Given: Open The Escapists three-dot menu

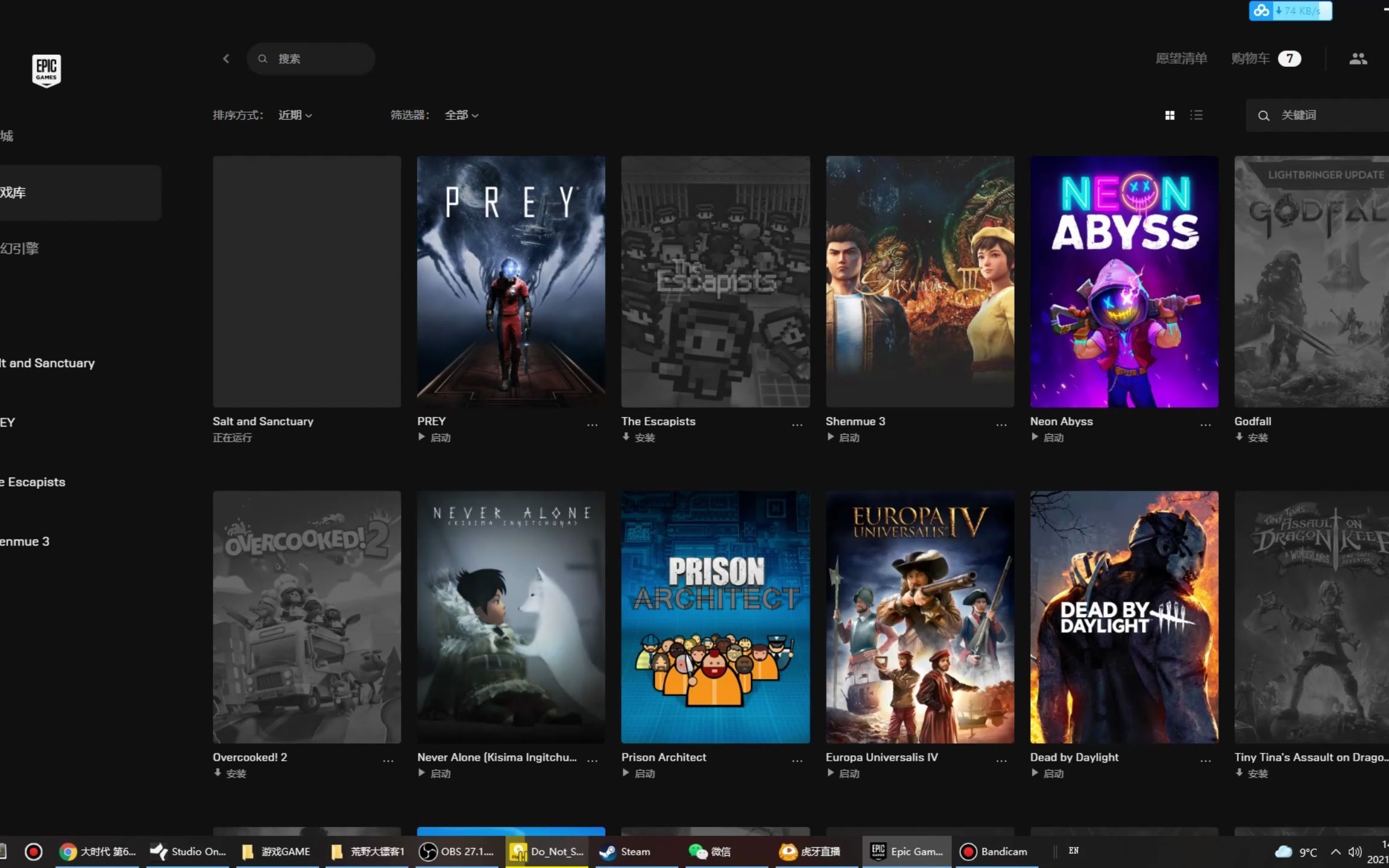Looking at the screenshot, I should [x=797, y=425].
